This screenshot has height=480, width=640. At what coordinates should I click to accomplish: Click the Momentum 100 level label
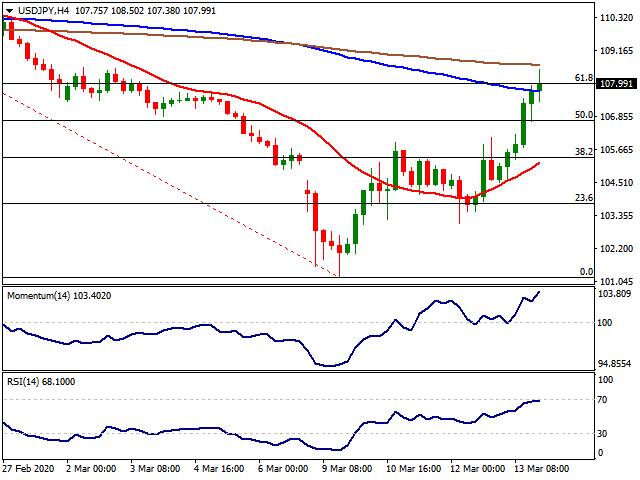click(x=604, y=322)
